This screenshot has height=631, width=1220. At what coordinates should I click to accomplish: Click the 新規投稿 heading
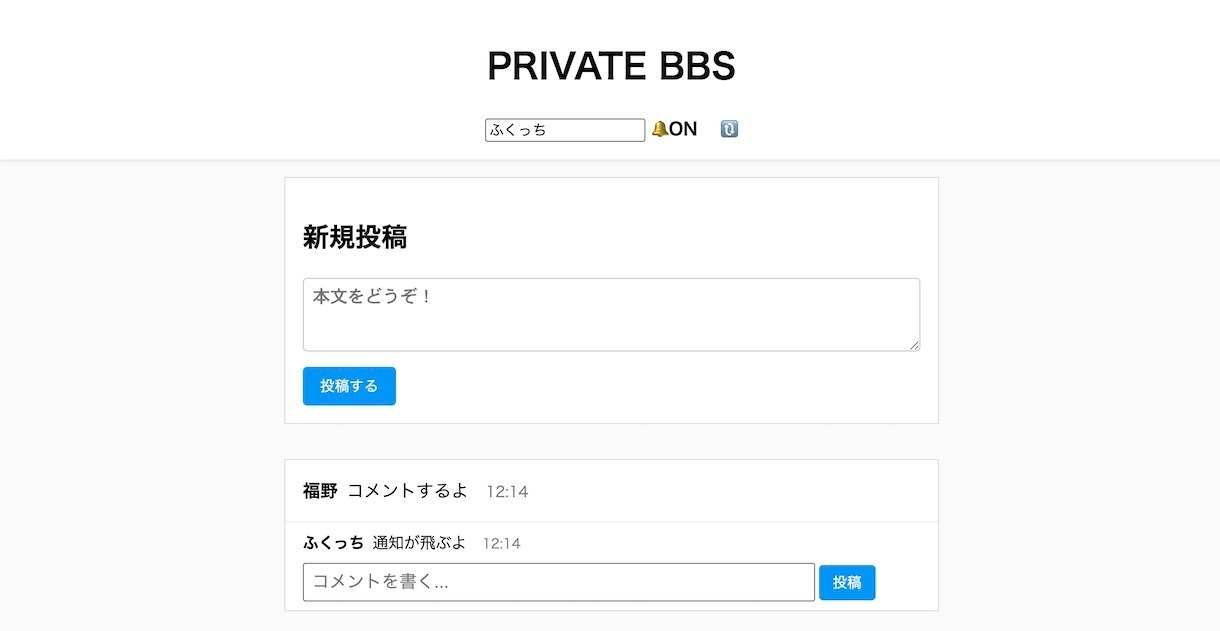pyautogui.click(x=355, y=237)
